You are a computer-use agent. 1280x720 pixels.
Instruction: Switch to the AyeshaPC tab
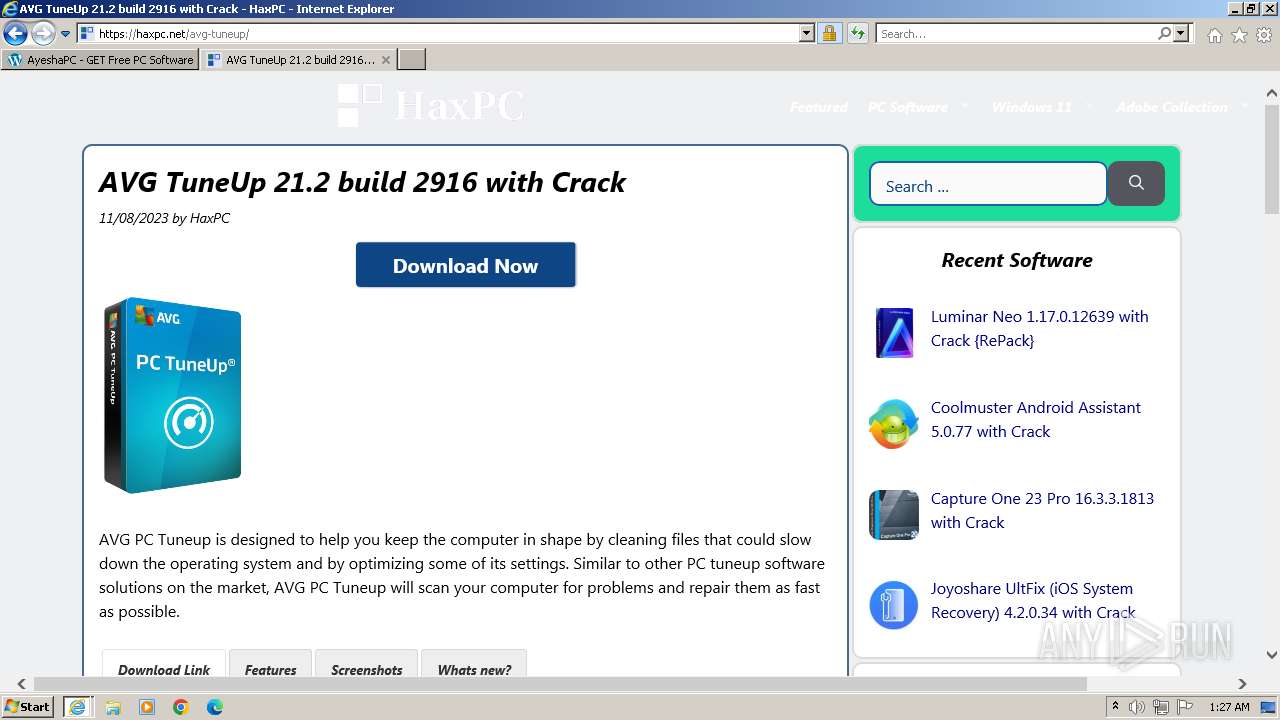(100, 60)
